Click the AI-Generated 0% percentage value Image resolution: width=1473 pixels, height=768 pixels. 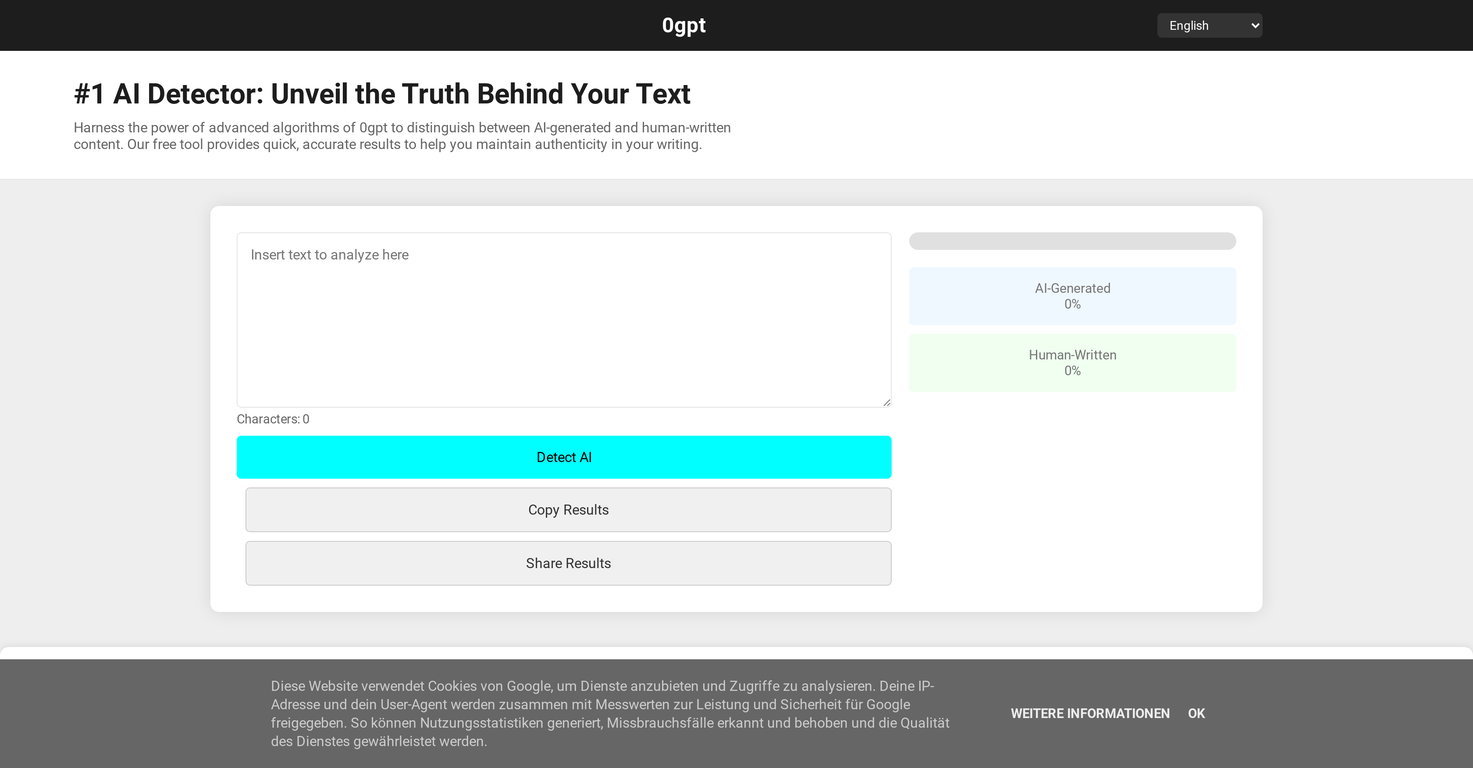tap(1072, 304)
